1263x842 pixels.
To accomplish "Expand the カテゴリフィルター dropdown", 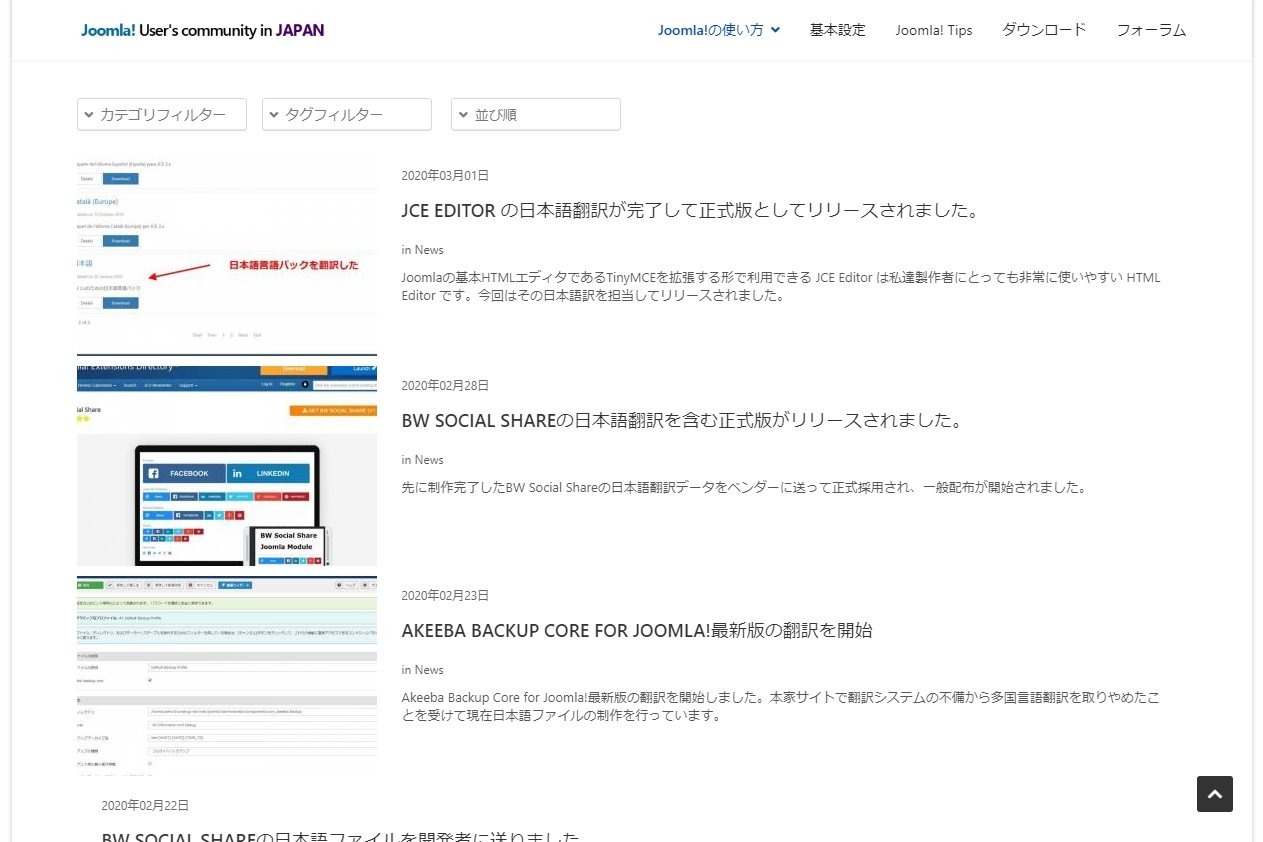I will coord(161,114).
